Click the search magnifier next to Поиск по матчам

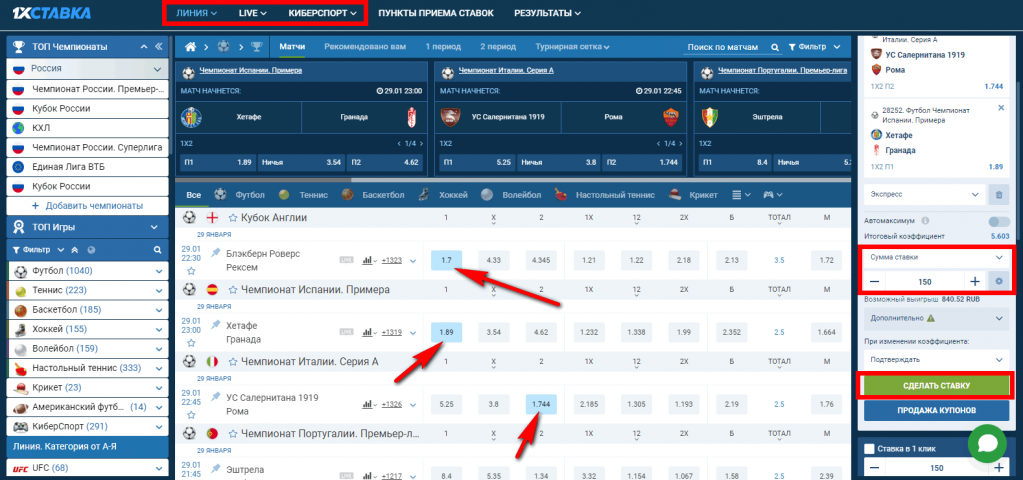[775, 48]
